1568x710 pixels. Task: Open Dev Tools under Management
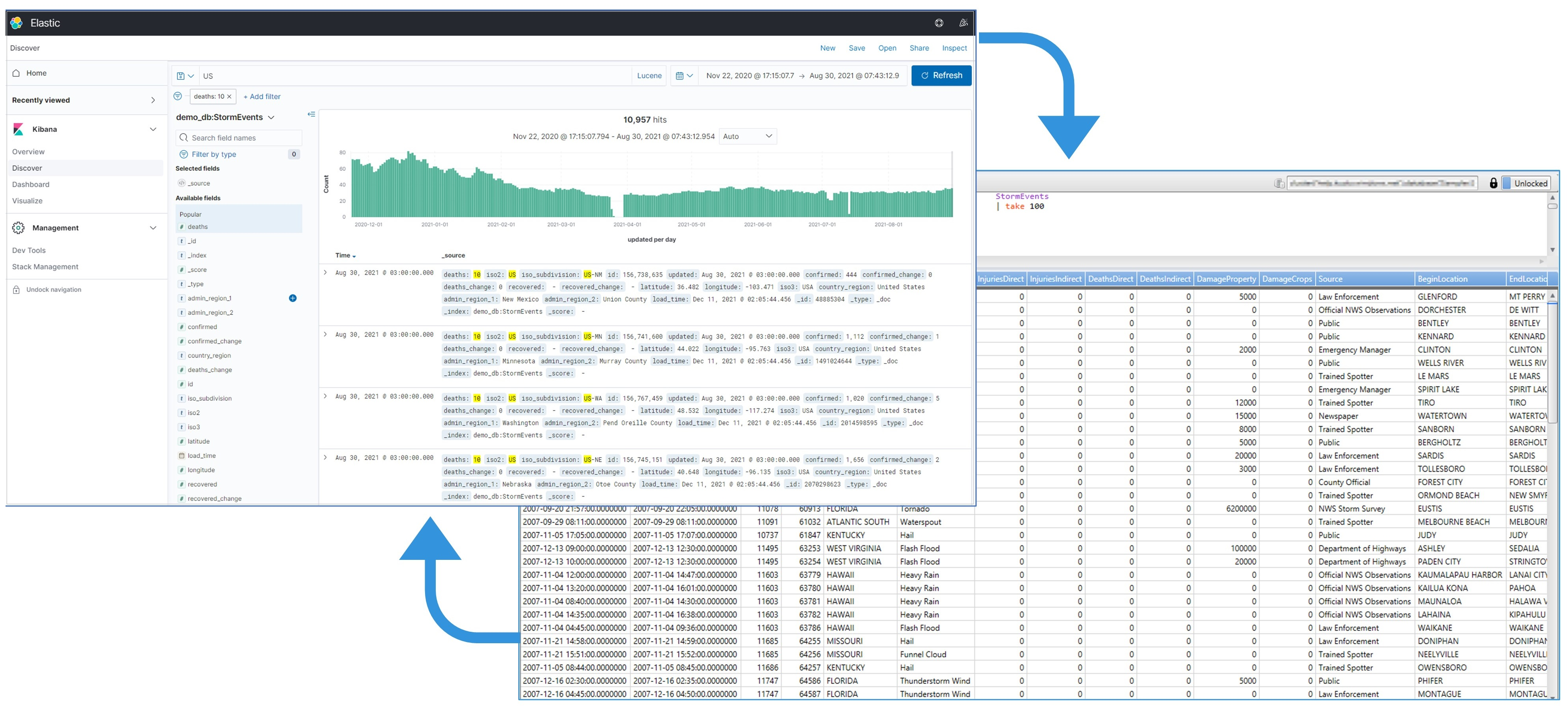click(x=28, y=250)
